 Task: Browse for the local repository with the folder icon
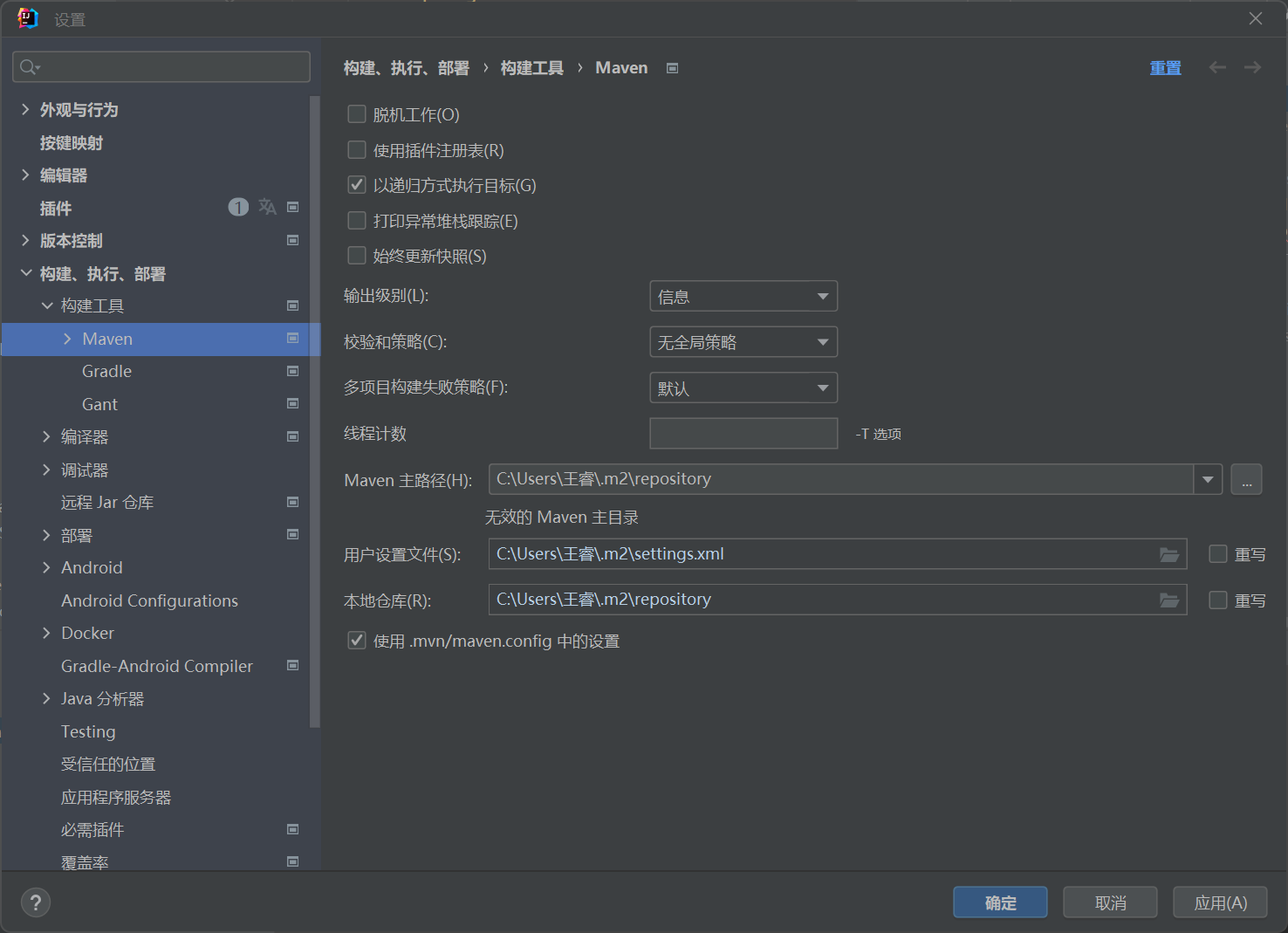tap(1169, 600)
